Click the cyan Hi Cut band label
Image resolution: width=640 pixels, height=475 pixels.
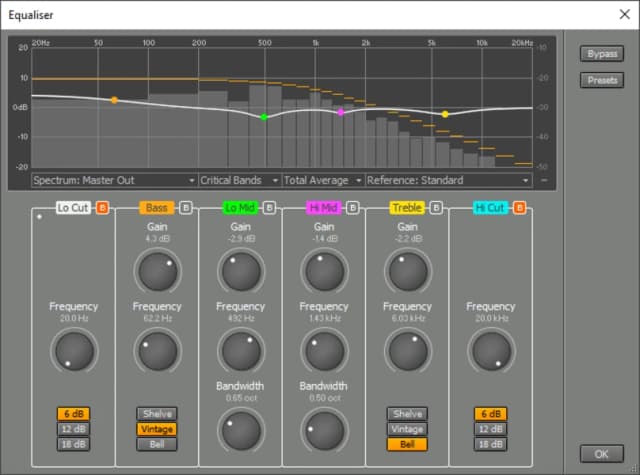(490, 208)
